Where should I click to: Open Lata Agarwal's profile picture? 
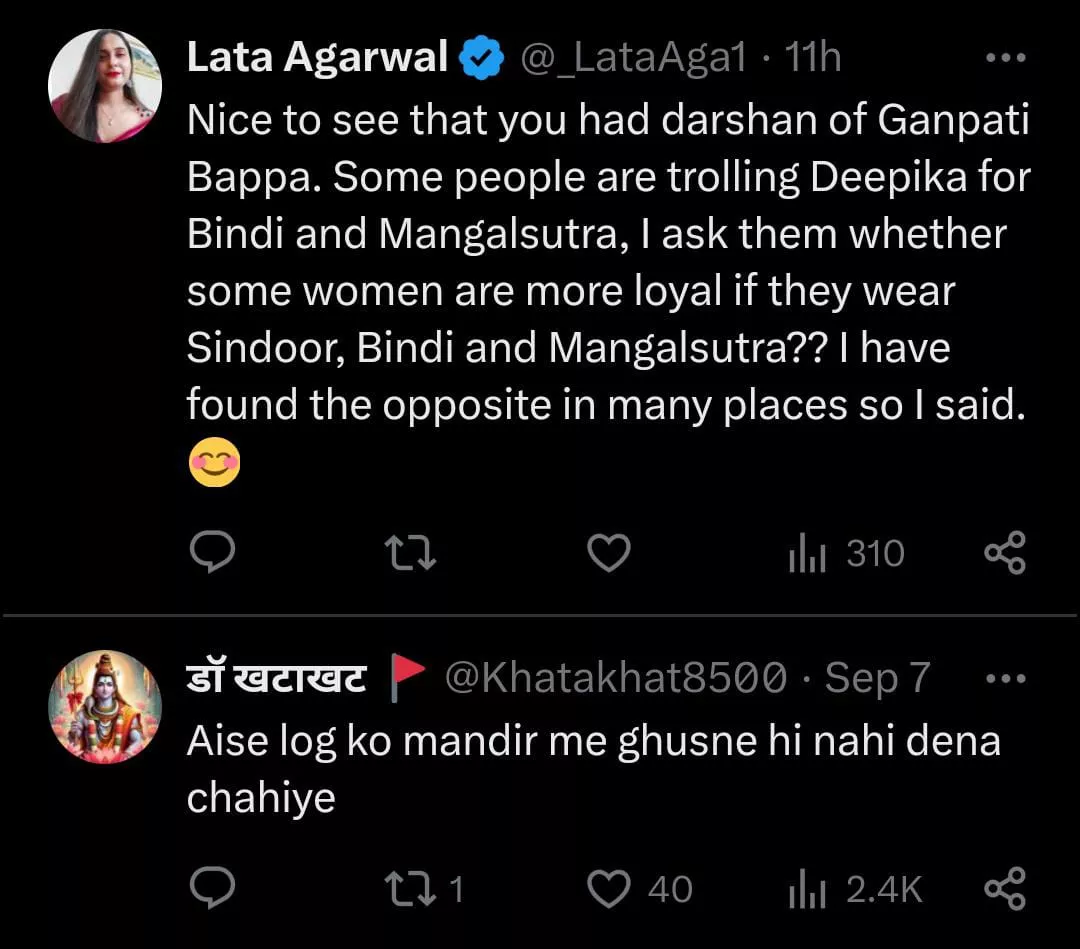(x=105, y=85)
